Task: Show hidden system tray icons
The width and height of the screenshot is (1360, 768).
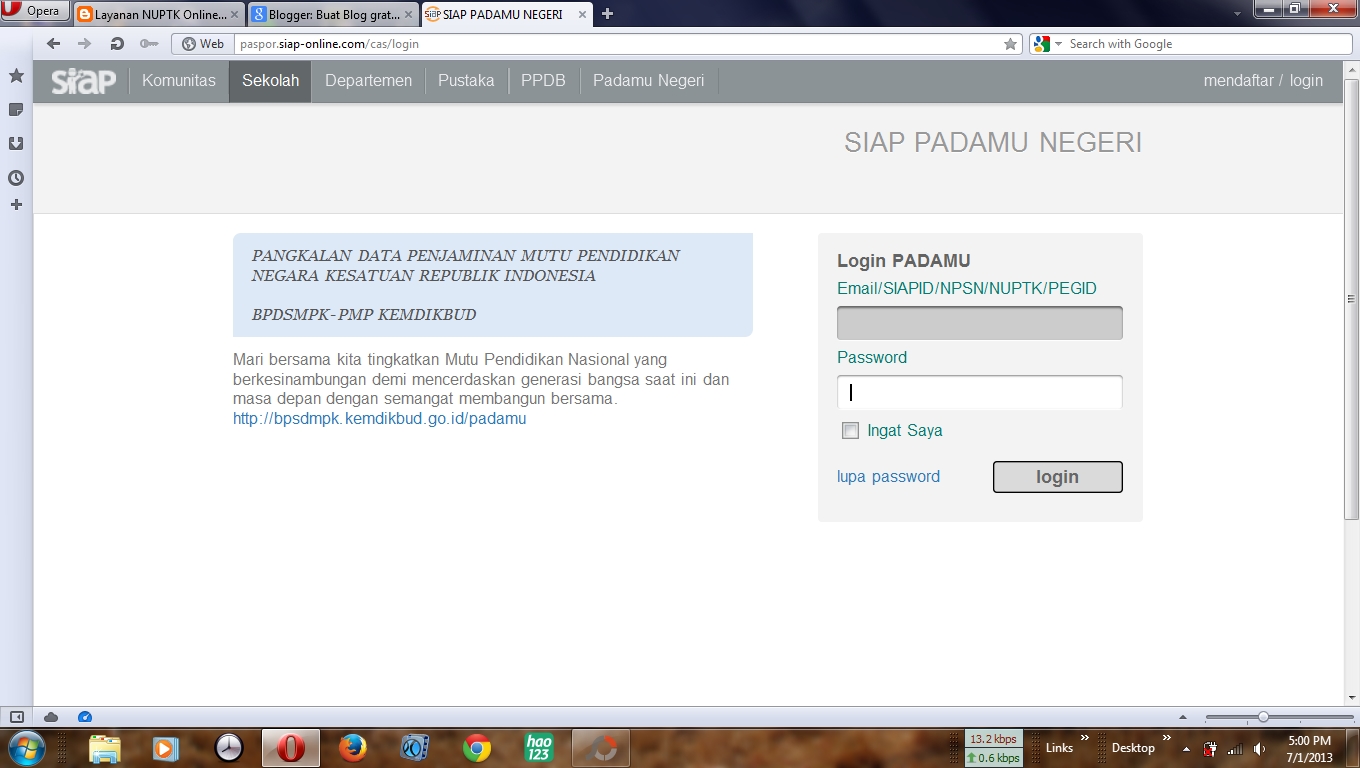Action: [1186, 749]
